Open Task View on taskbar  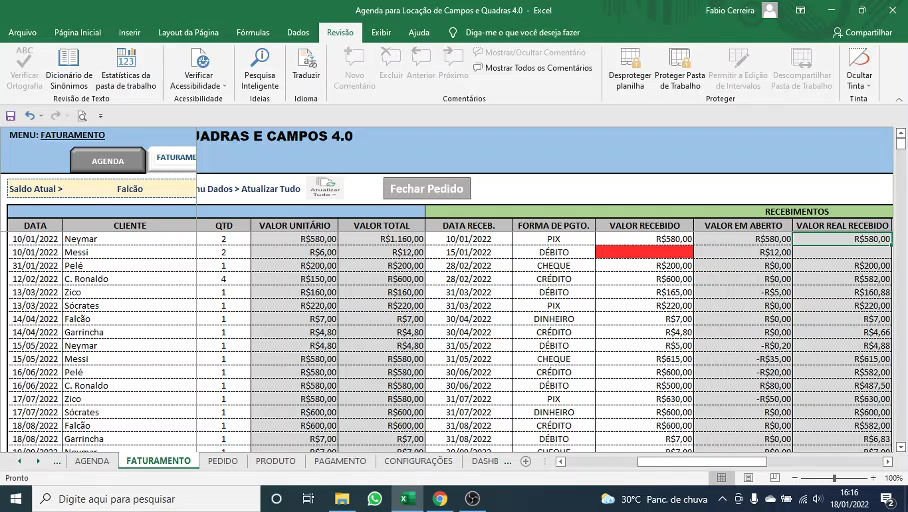pos(308,499)
